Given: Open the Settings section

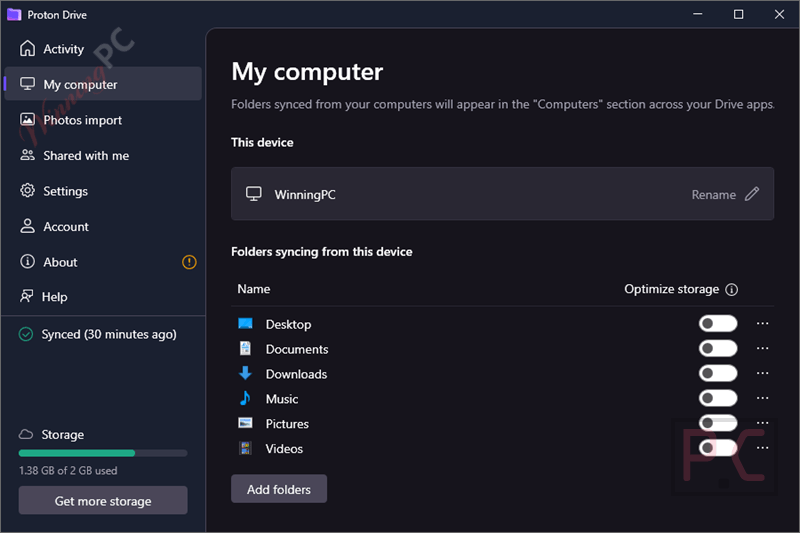Looking at the screenshot, I should pos(103,191).
